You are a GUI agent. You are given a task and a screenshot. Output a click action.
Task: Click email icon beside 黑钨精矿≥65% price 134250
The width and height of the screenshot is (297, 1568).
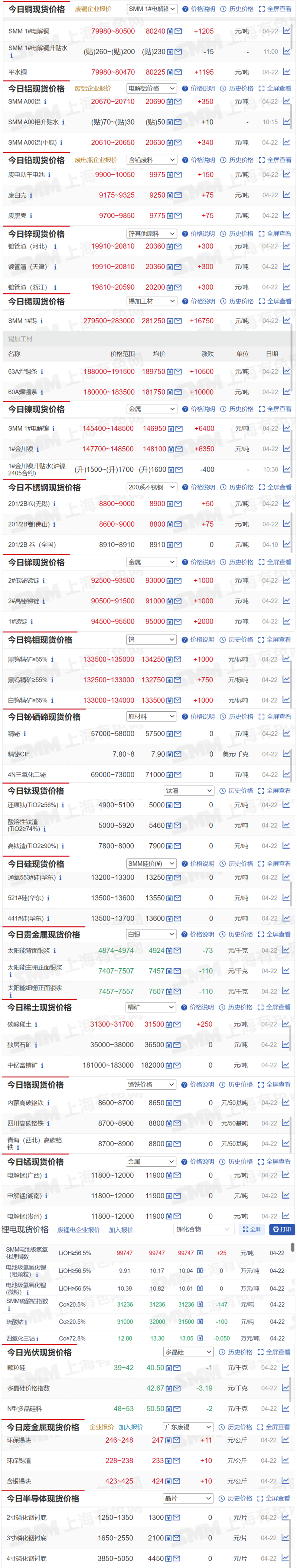pos(177,659)
